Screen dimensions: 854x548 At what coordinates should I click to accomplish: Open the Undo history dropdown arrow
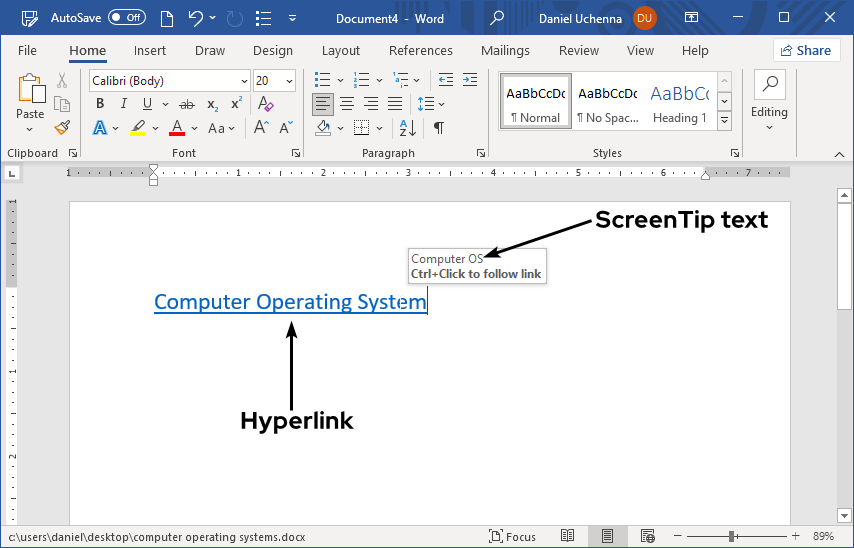(x=213, y=18)
